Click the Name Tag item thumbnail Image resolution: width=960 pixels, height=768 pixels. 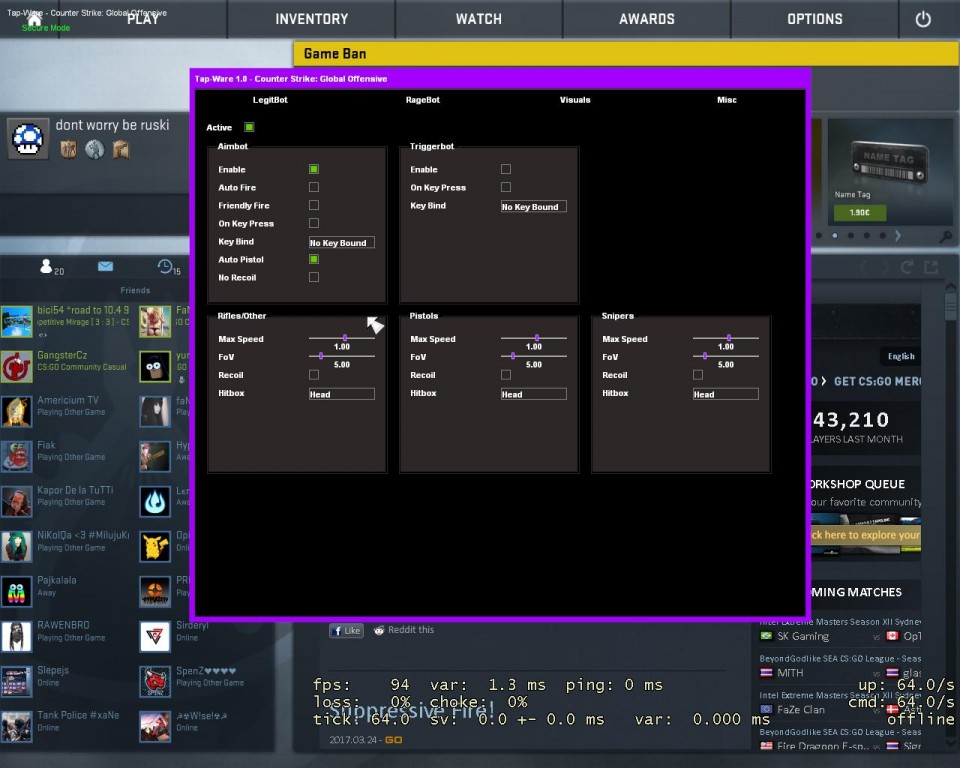pyautogui.click(x=890, y=162)
